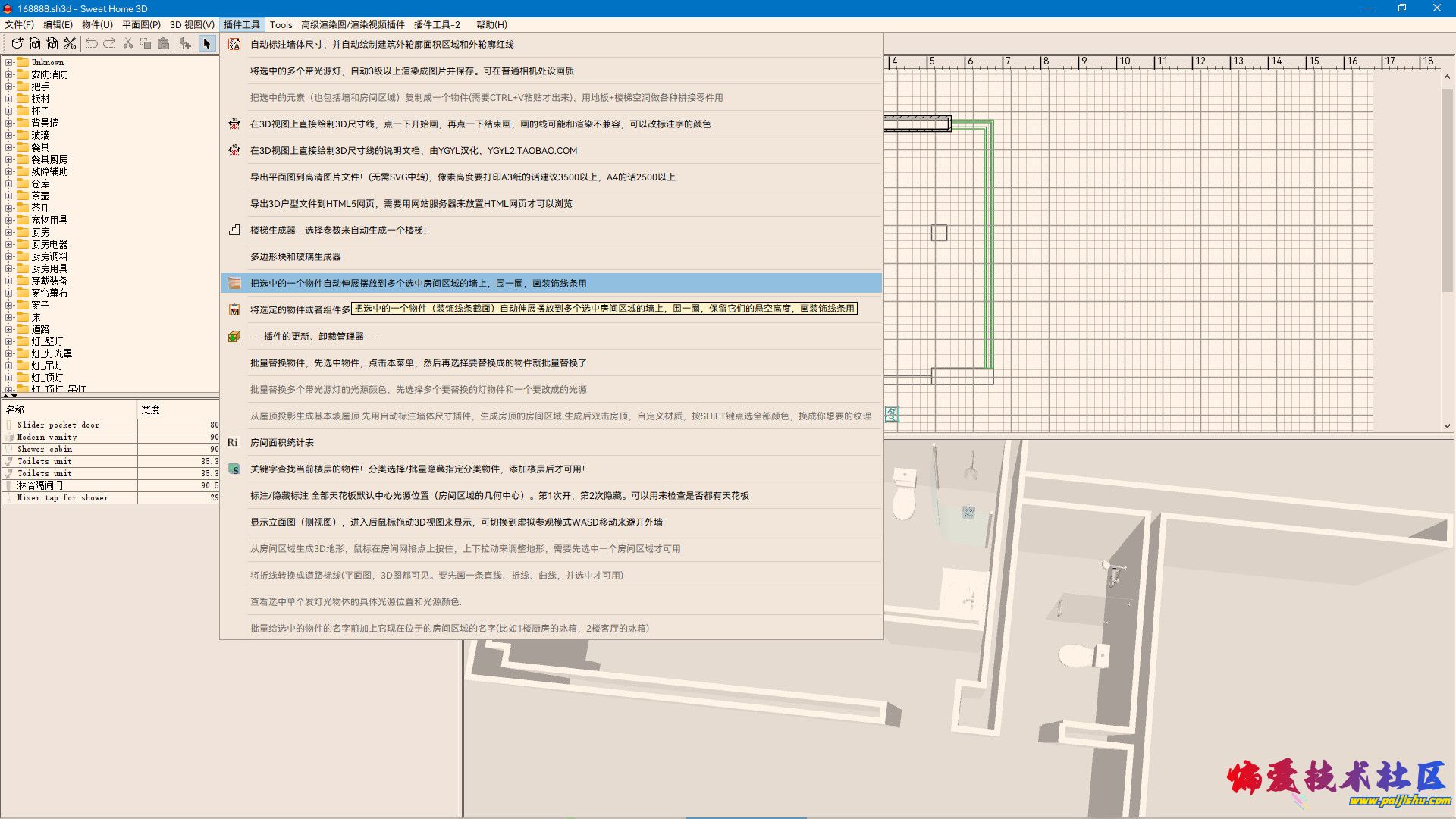This screenshot has width=1456, height=819.
Task: Choose the 批量替换物件 menu entry
Action: click(x=418, y=362)
